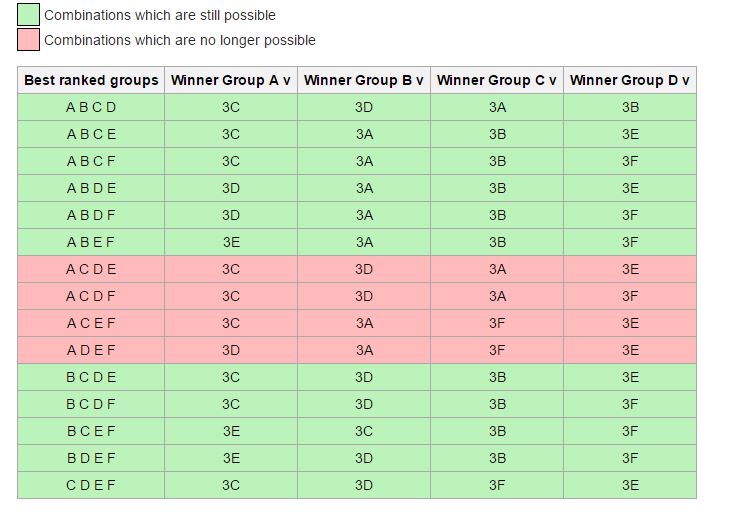The image size is (739, 516).
Task: Click the Winner Group D v header
Action: tap(630, 80)
